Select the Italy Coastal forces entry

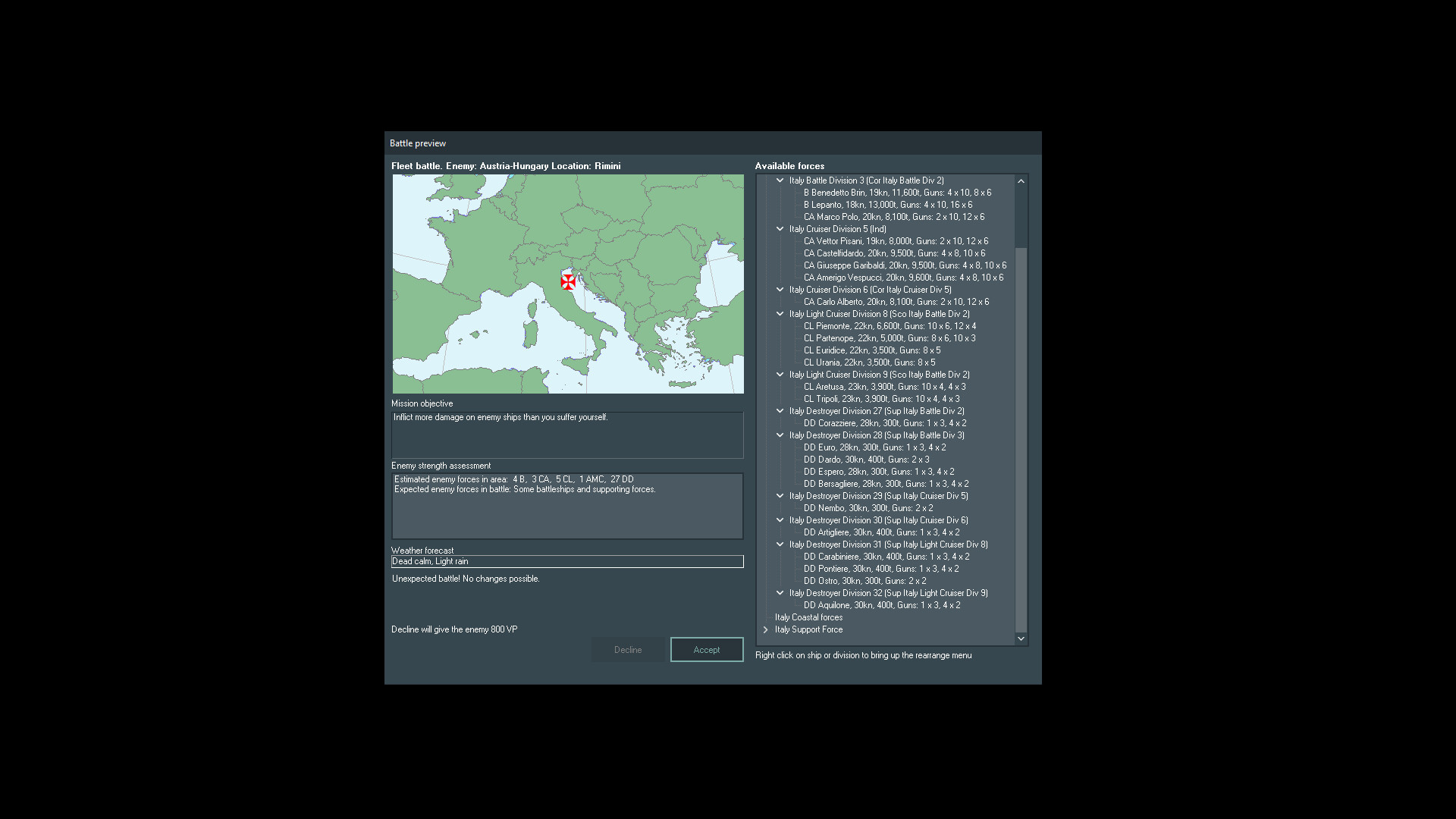coord(808,617)
